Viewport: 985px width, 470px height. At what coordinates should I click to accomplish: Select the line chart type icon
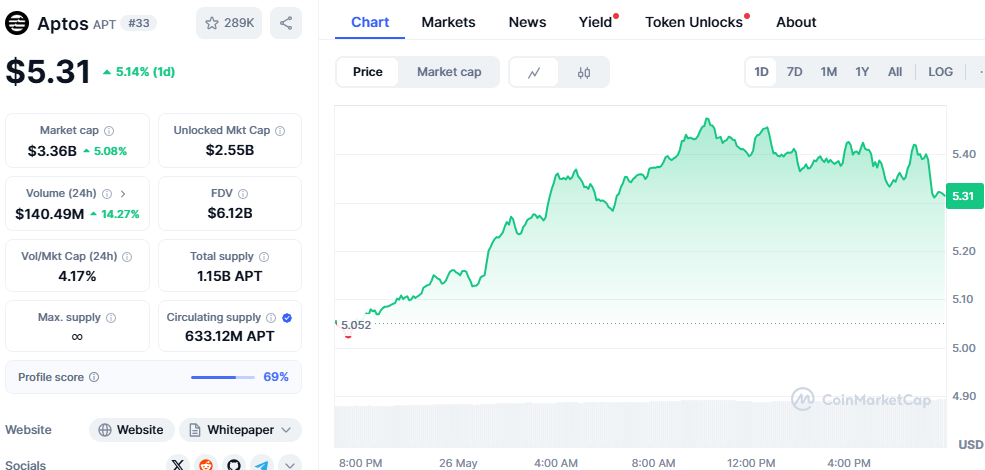(534, 72)
